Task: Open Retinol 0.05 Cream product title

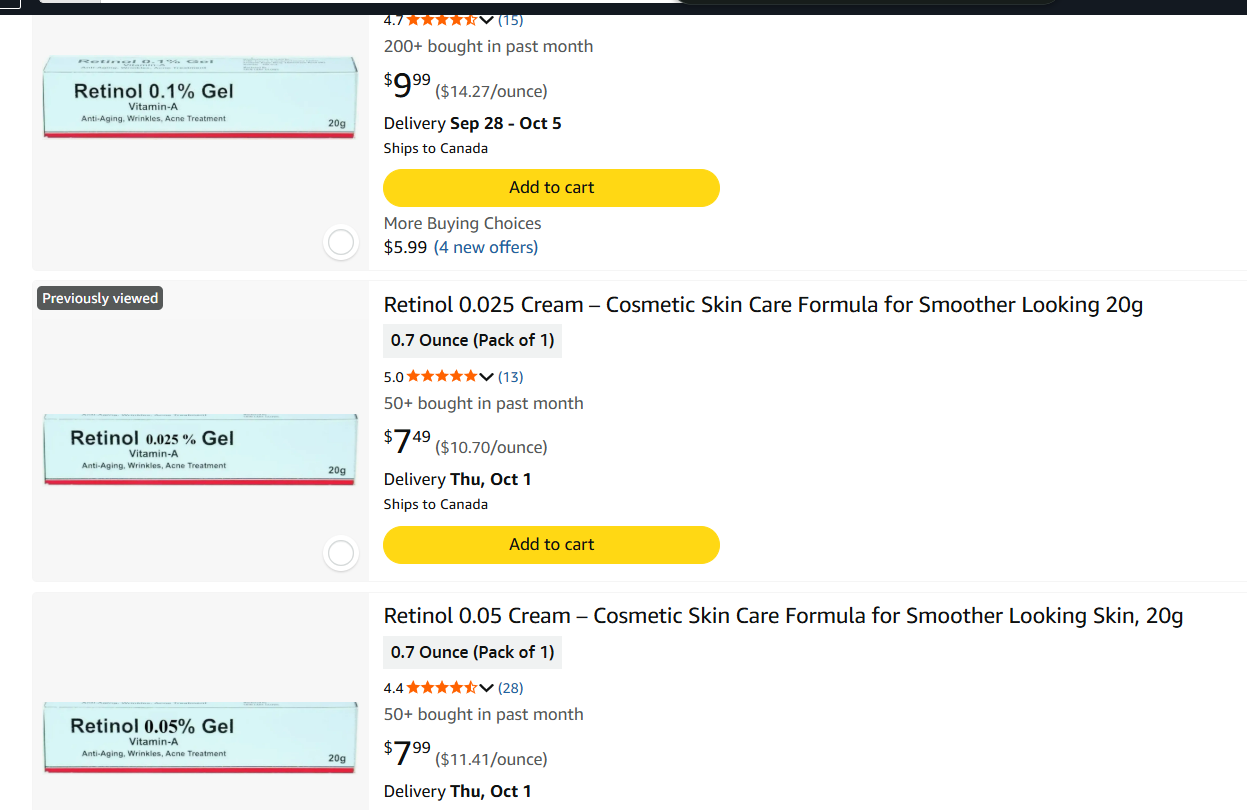Action: coord(783,616)
